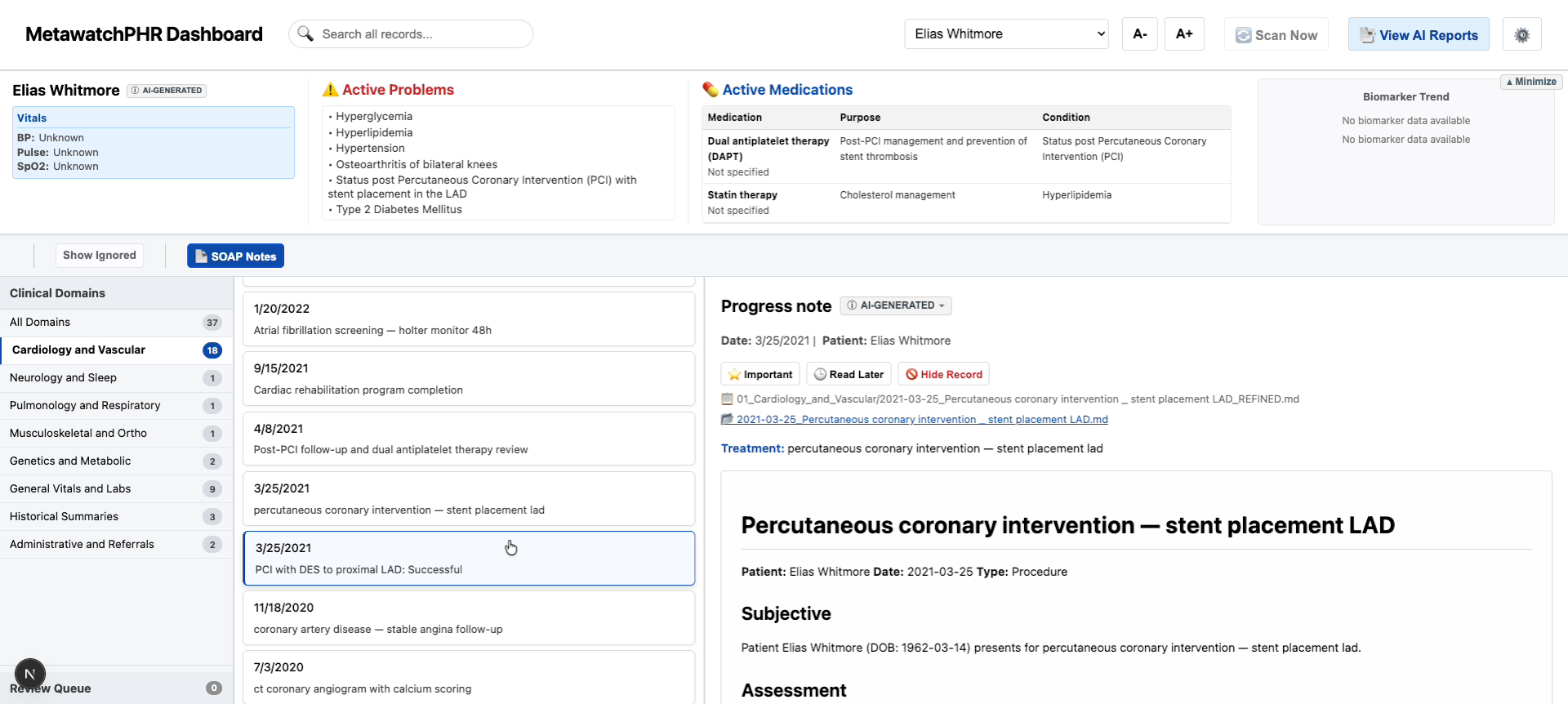Viewport: 1568px width, 704px height.
Task: Select Genetics and Metabolic domain
Action: 116,461
